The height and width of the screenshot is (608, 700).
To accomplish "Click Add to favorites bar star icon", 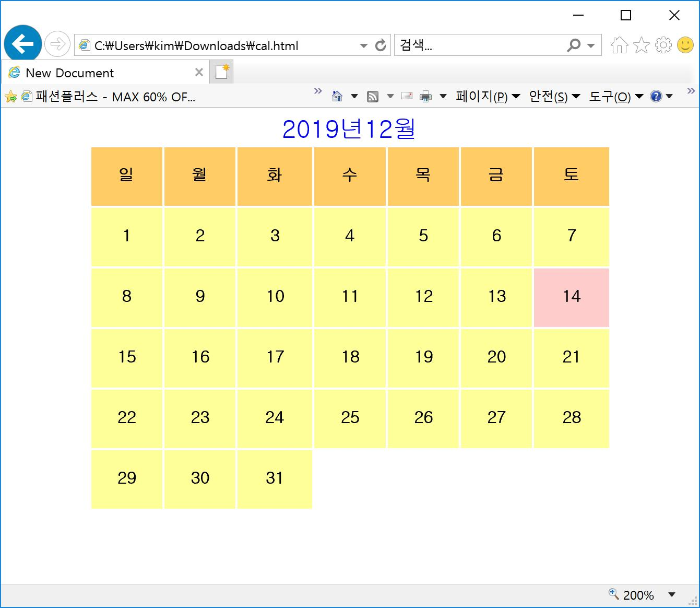I will (x=11, y=96).
